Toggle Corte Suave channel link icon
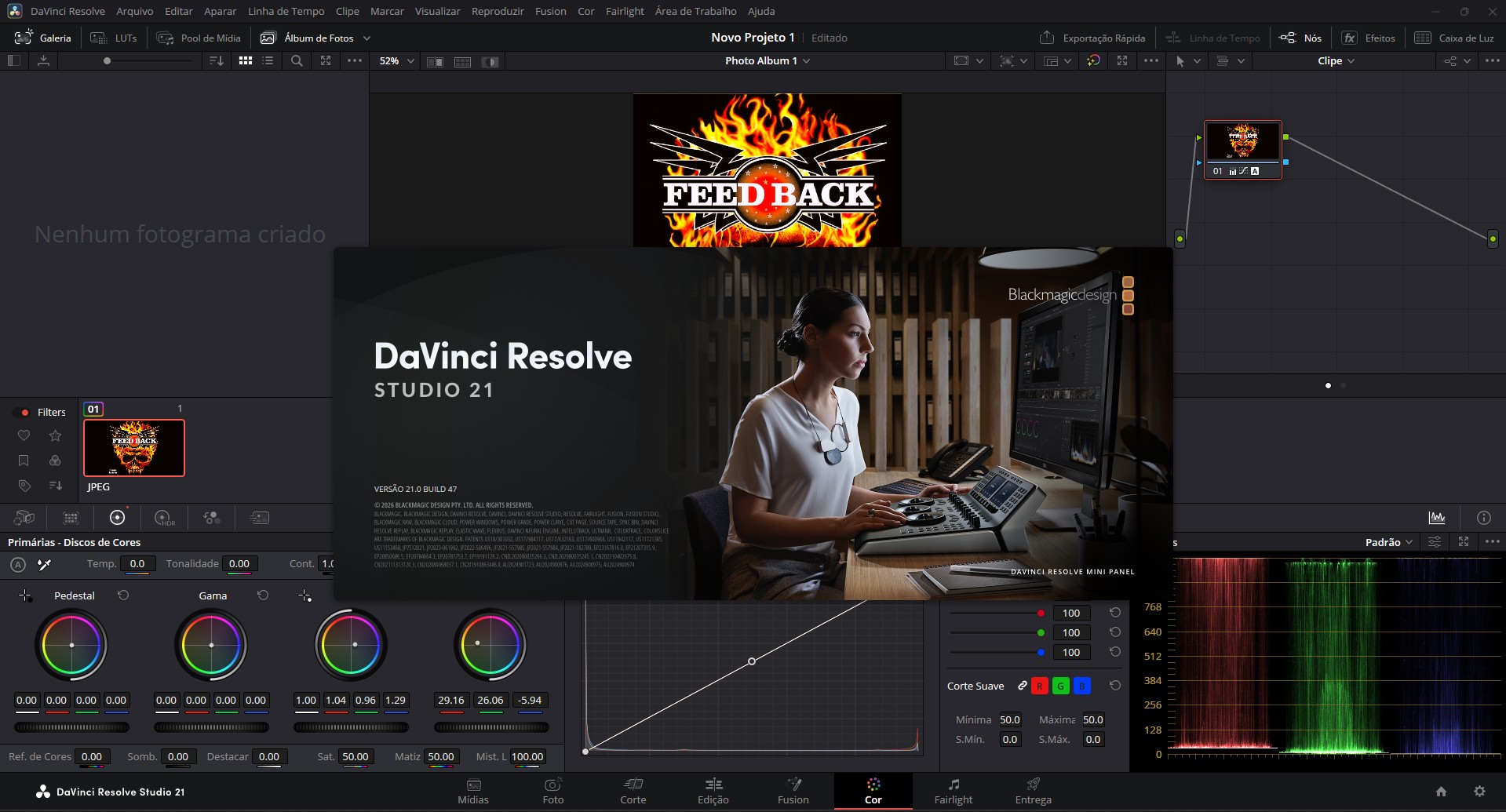 [x=1022, y=686]
